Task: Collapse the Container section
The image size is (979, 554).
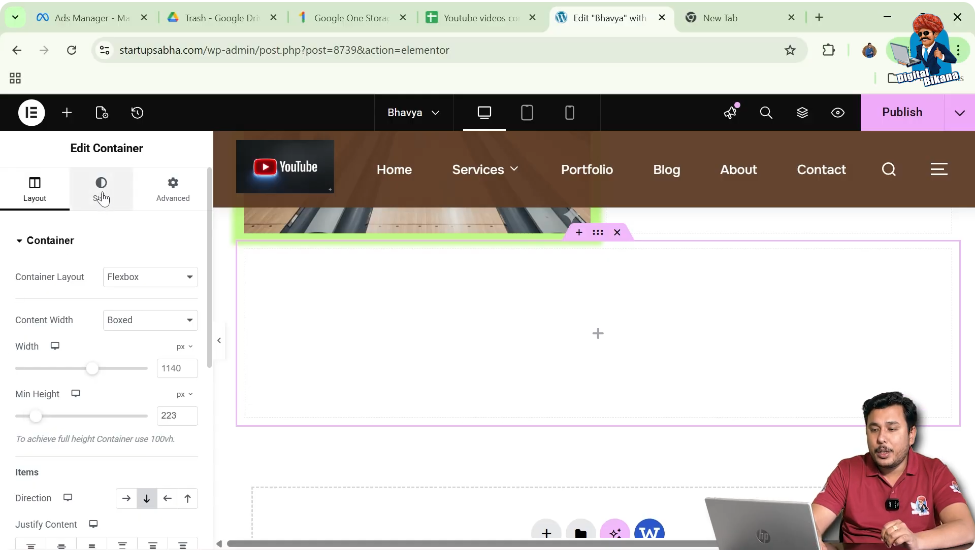Action: (20, 241)
